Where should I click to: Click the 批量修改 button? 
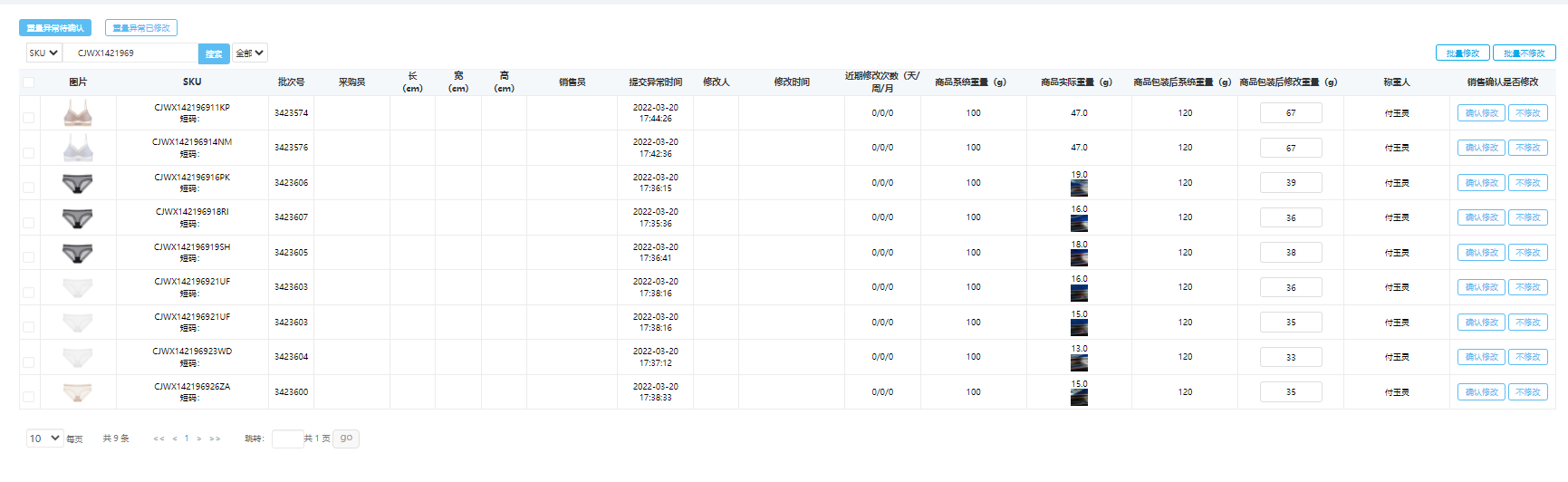(1462, 53)
